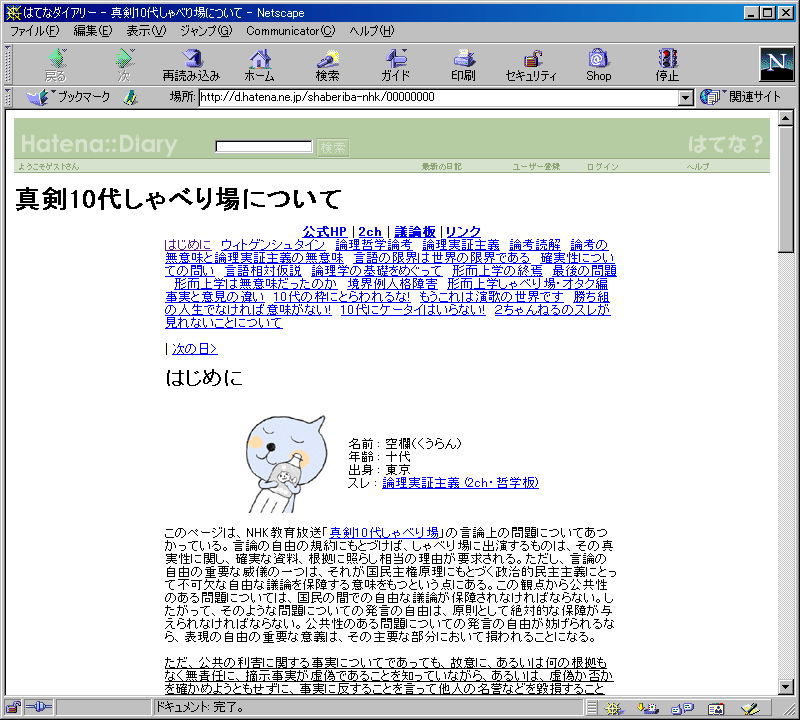800x720 pixels.
Task: Go to Home (ホーム) icon
Action: click(259, 65)
